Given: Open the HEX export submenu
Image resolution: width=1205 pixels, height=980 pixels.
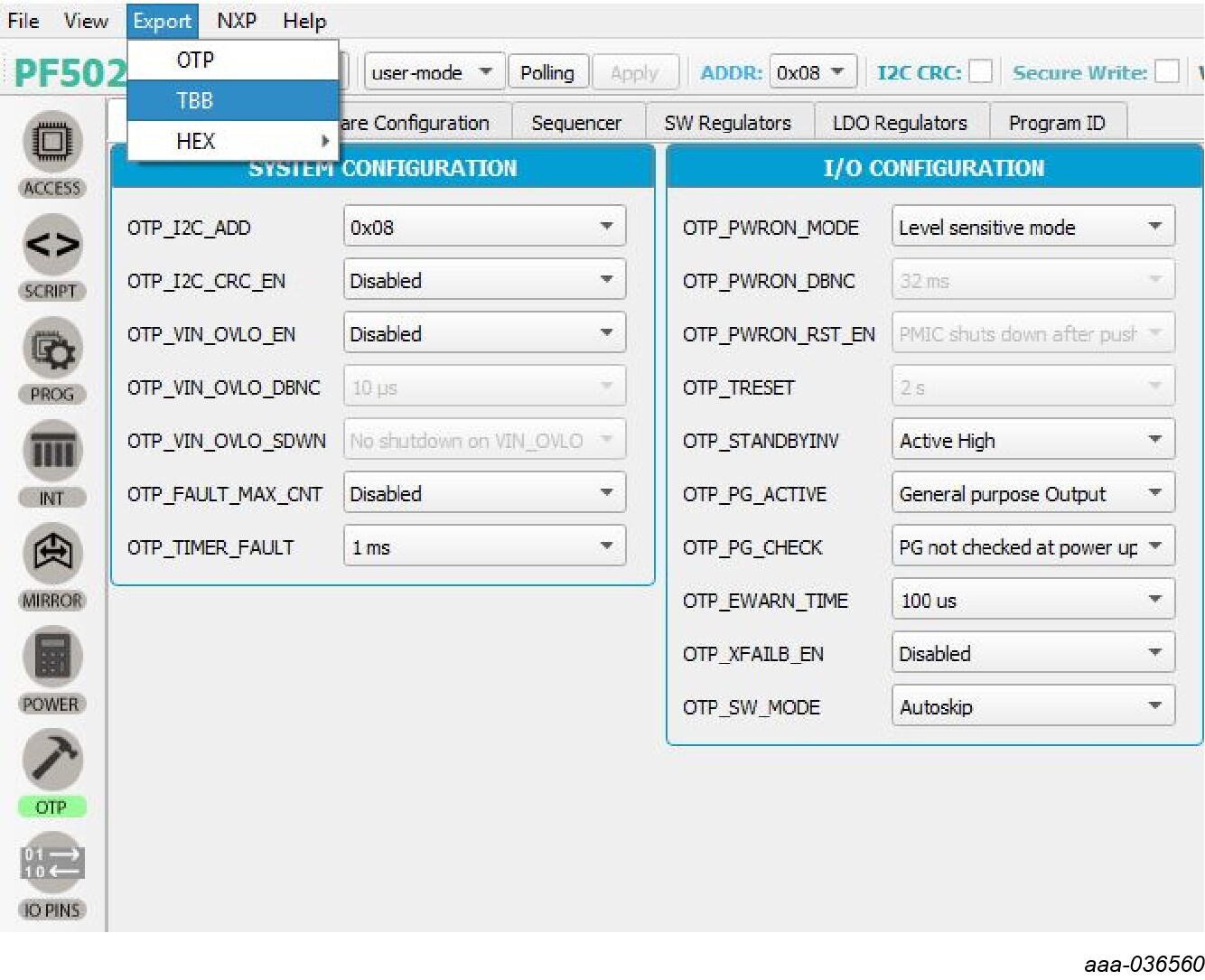Looking at the screenshot, I should (195, 141).
